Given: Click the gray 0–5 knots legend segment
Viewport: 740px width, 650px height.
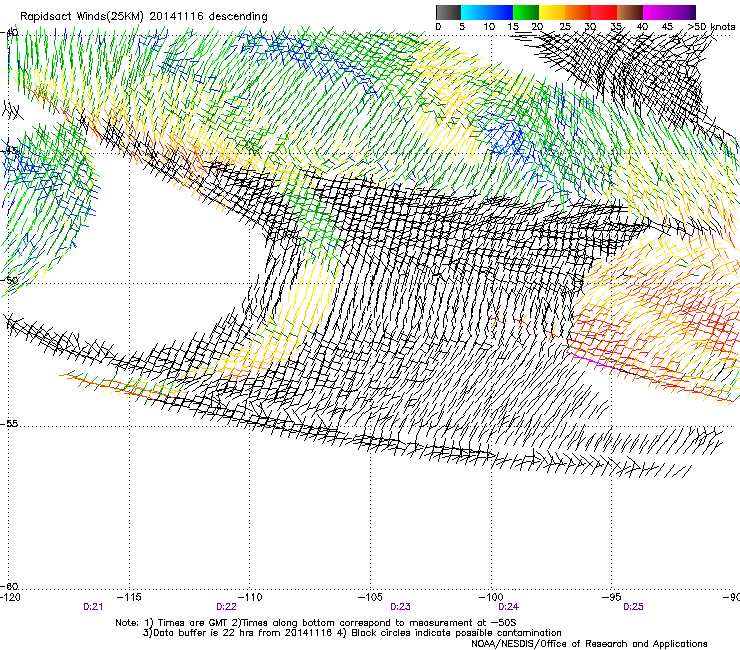Looking at the screenshot, I should click(x=448, y=12).
